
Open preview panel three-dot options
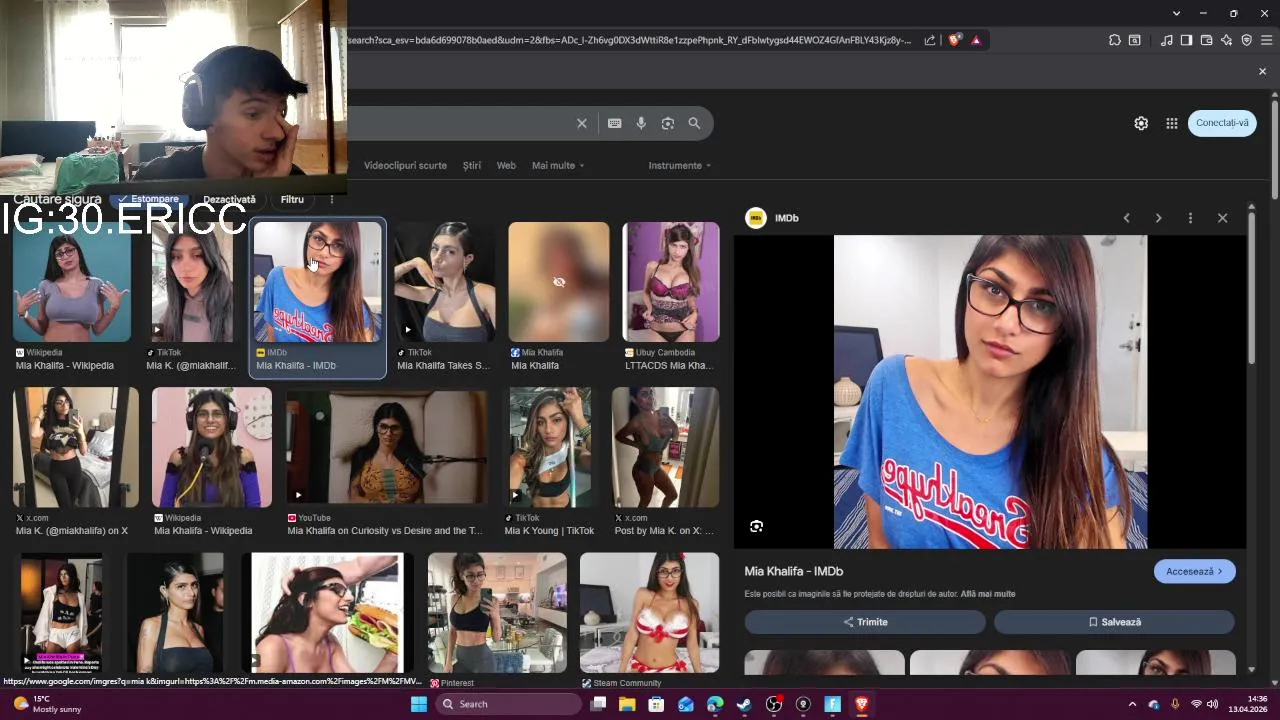[1190, 218]
